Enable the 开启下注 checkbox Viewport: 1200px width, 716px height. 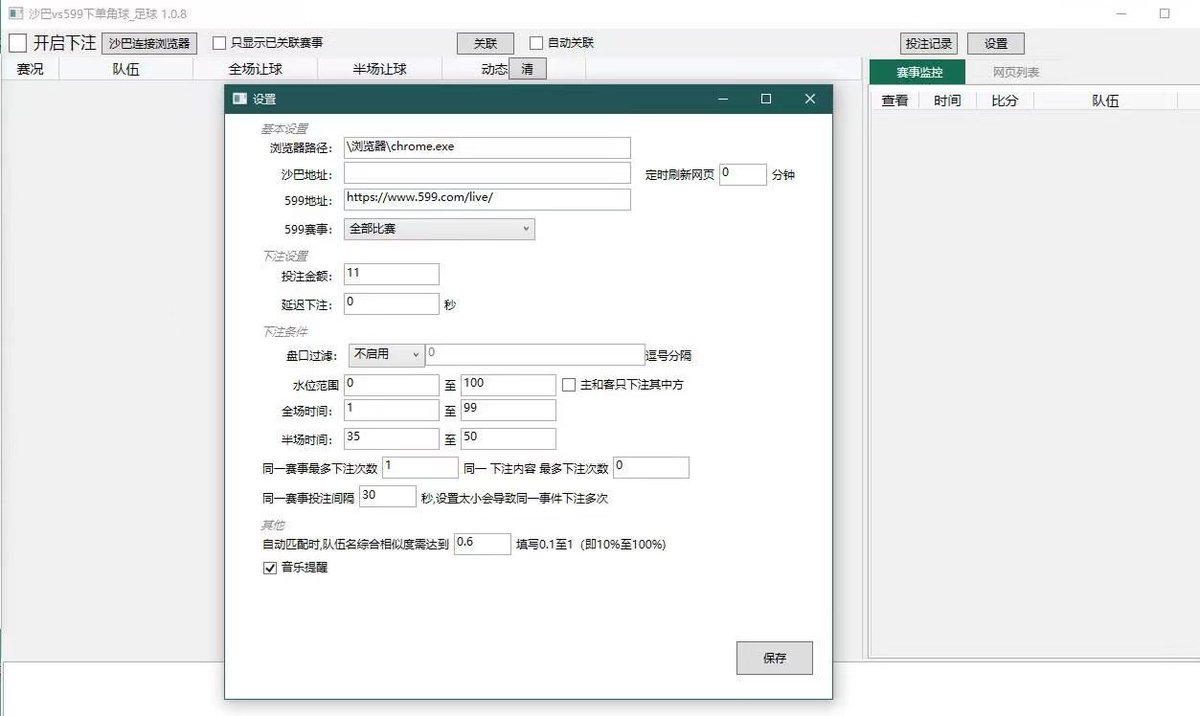(17, 43)
